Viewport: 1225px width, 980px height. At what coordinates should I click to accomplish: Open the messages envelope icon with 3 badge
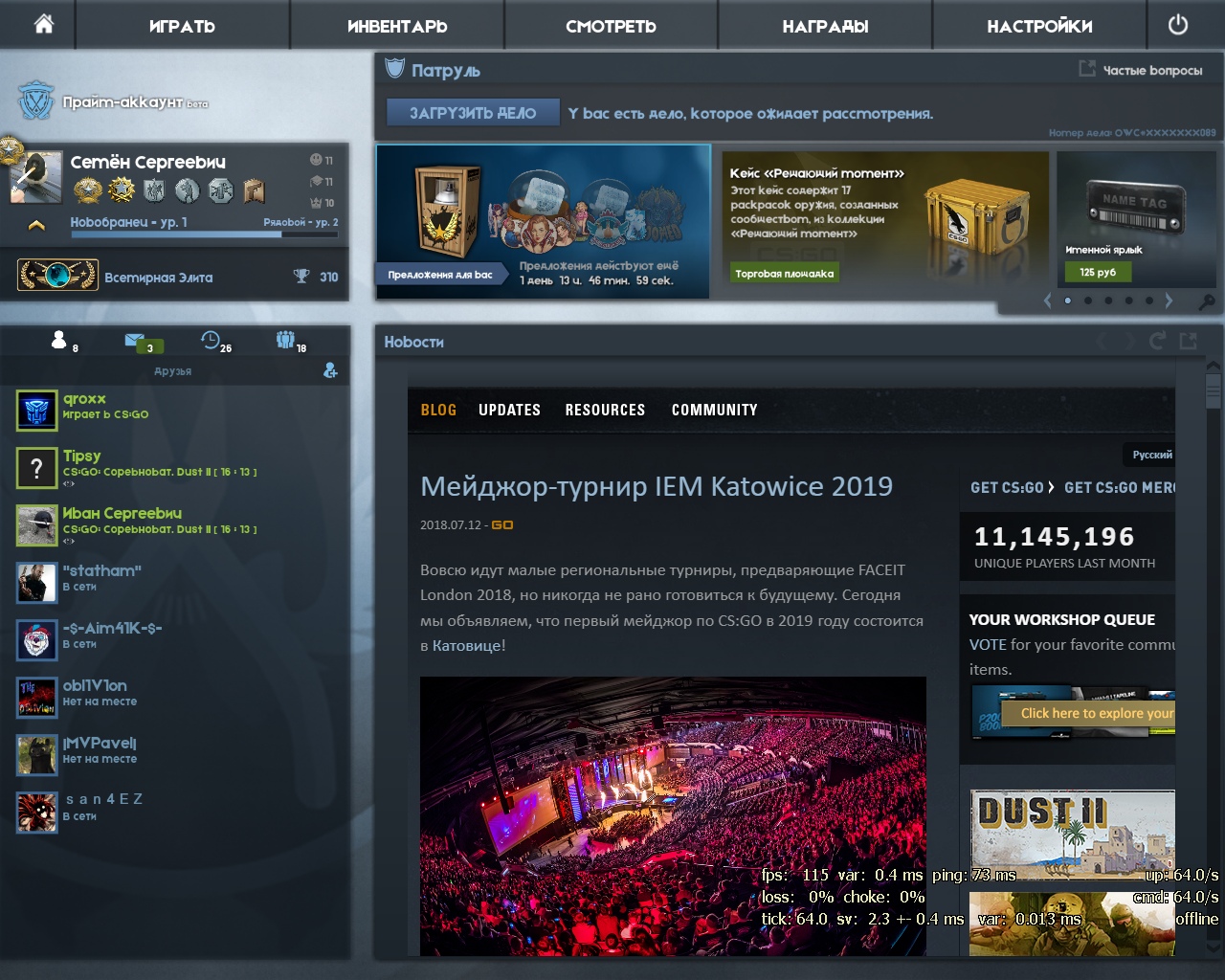(135, 341)
